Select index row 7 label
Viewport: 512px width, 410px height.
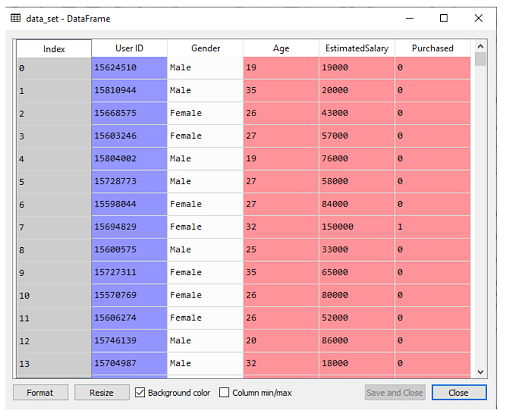(x=54, y=227)
